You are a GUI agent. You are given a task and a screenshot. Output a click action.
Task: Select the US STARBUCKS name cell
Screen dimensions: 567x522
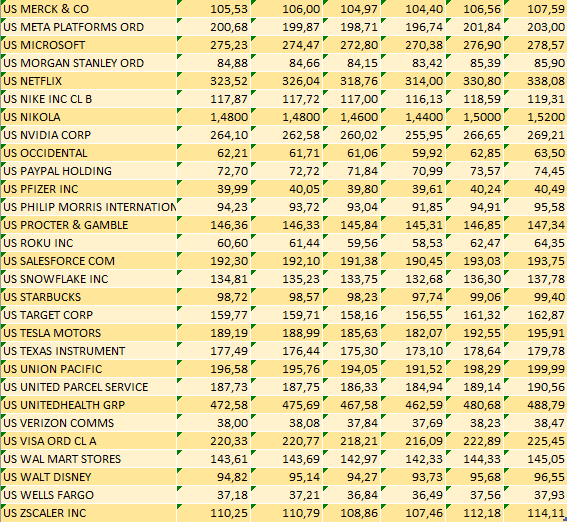[x=89, y=297]
